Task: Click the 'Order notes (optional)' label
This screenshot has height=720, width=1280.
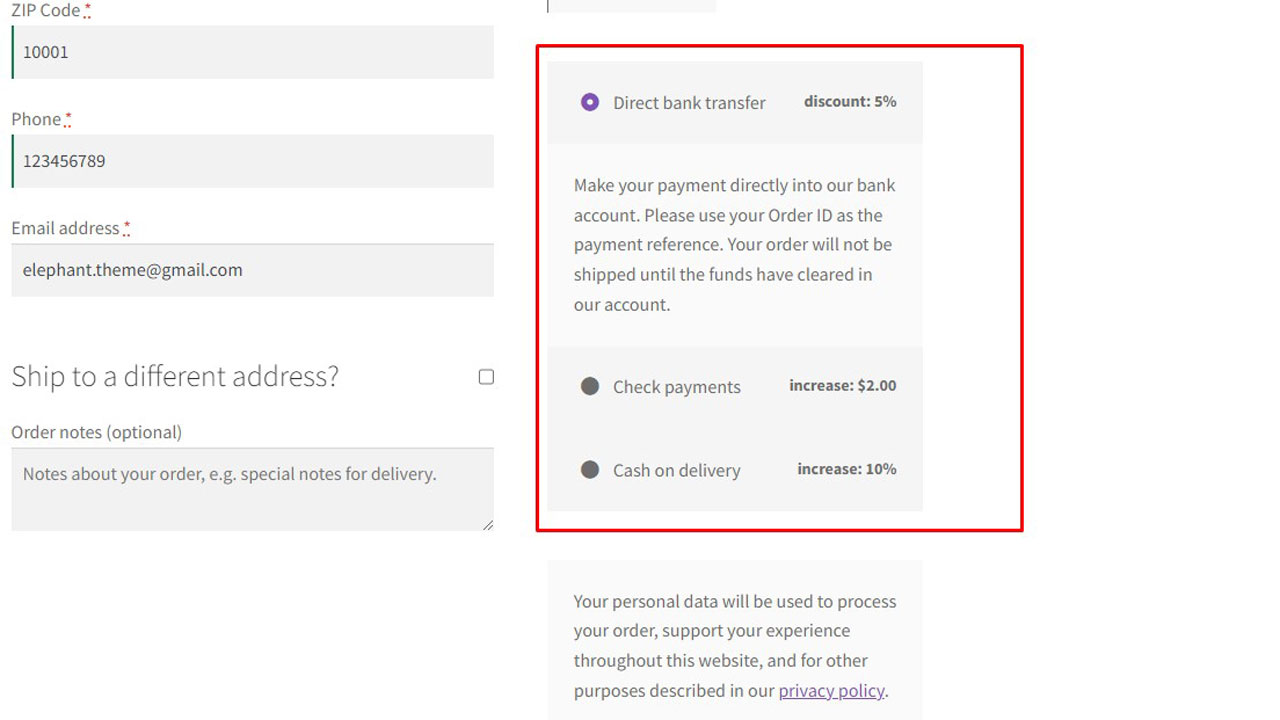Action: coord(96,432)
